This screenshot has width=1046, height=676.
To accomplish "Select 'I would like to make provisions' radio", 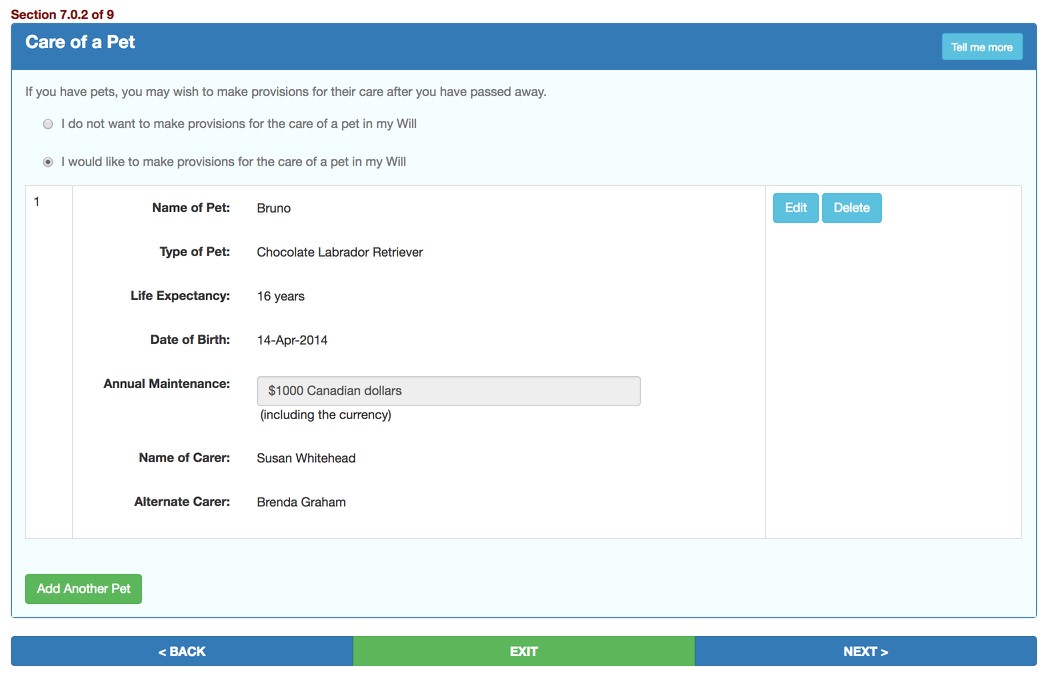I will (x=48, y=162).
